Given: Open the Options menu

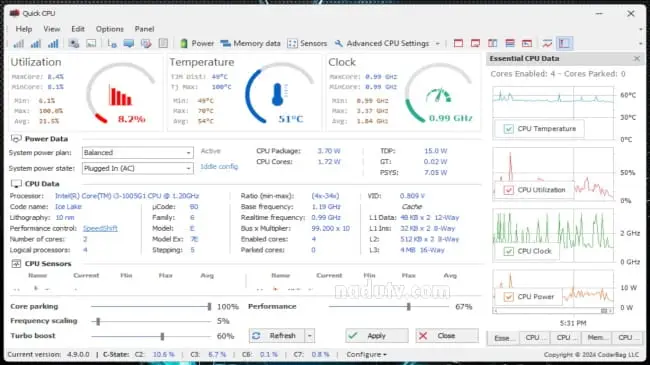Looking at the screenshot, I should (109, 29).
